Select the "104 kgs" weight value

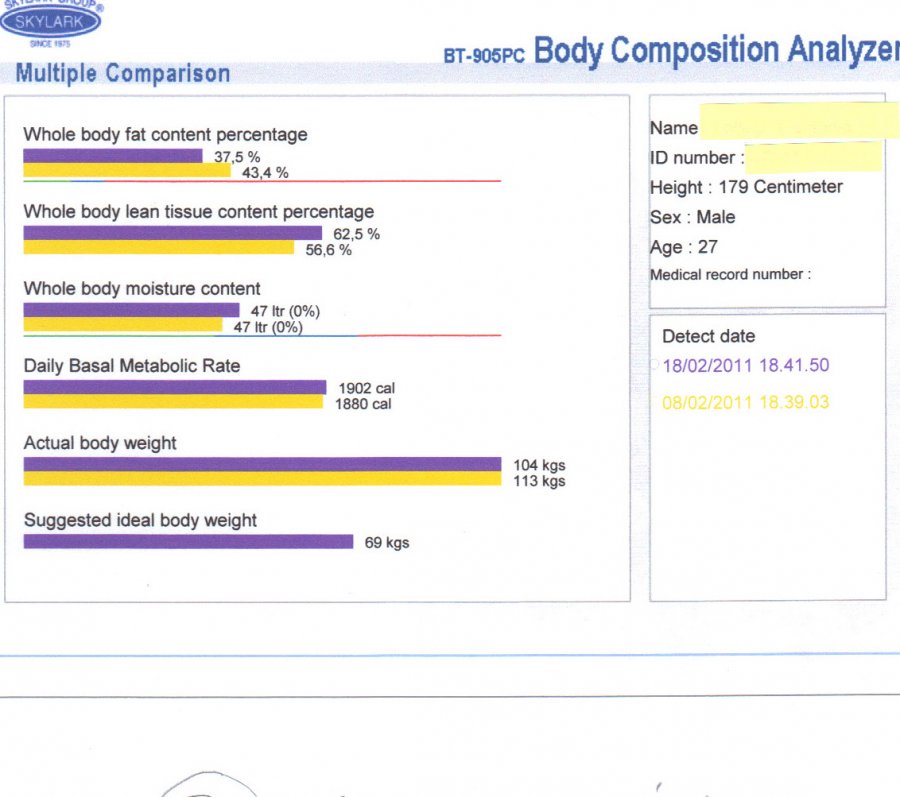coord(540,465)
